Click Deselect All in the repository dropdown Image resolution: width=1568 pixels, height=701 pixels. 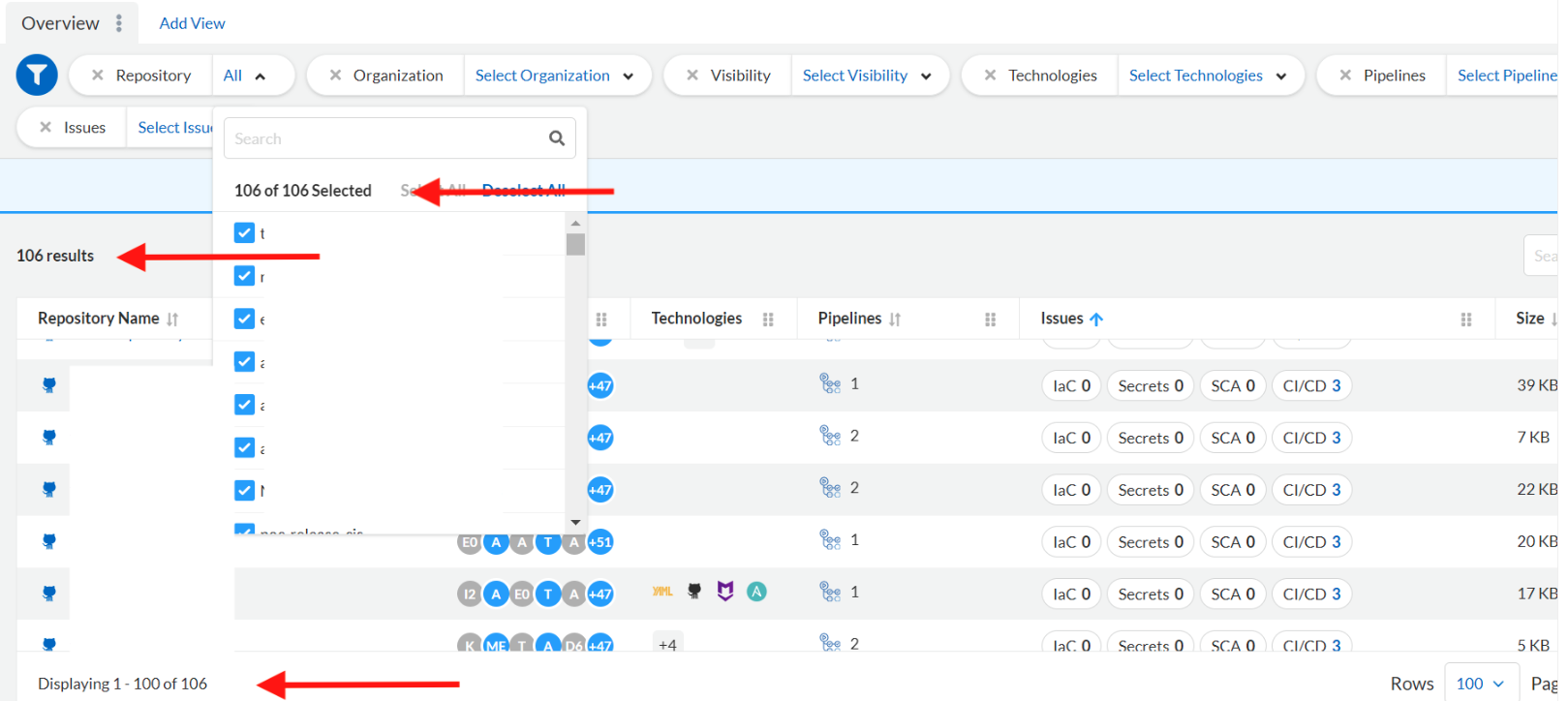(x=523, y=191)
